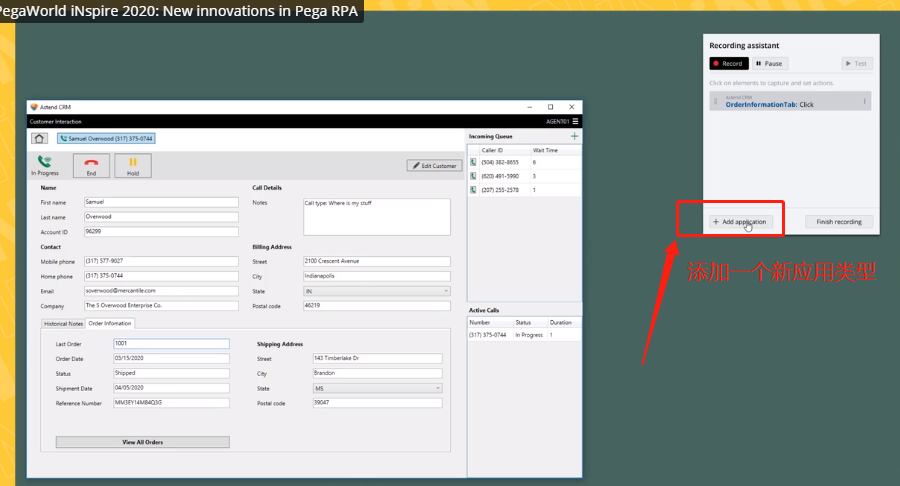This screenshot has height=486, width=900.
Task: Click the Company field
Action: [x=161, y=306]
